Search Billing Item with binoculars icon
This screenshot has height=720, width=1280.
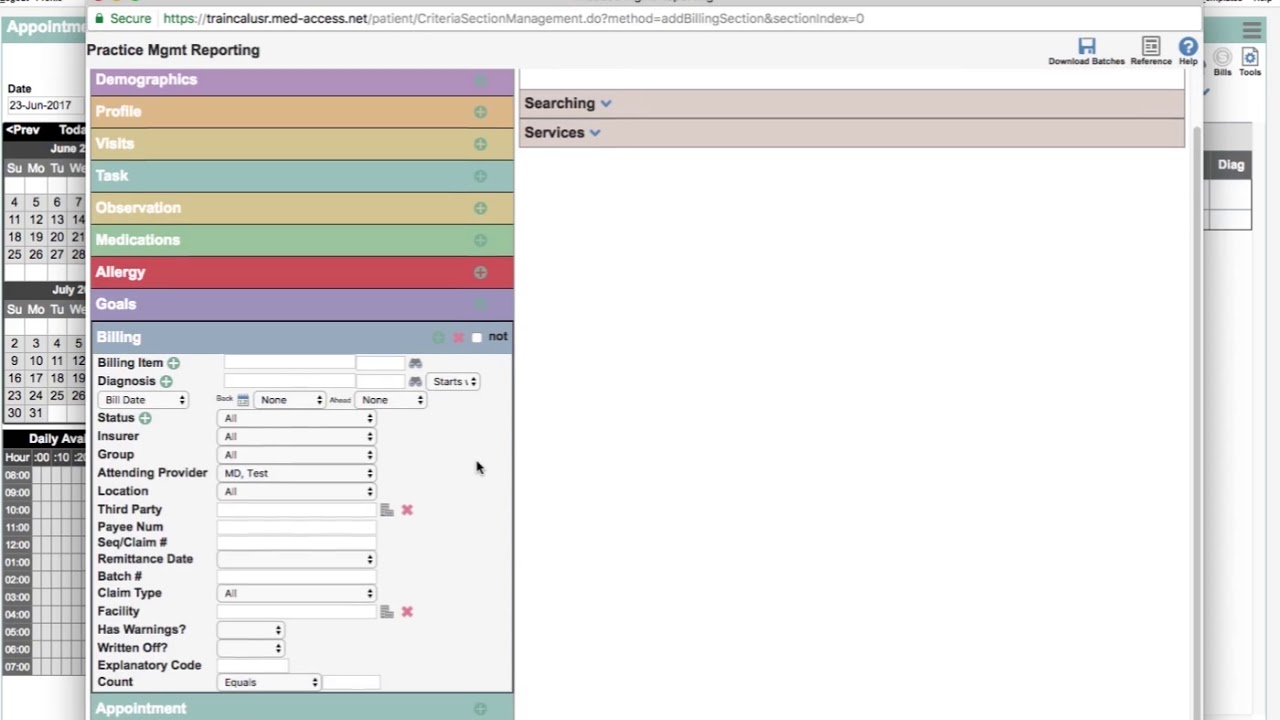click(415, 363)
